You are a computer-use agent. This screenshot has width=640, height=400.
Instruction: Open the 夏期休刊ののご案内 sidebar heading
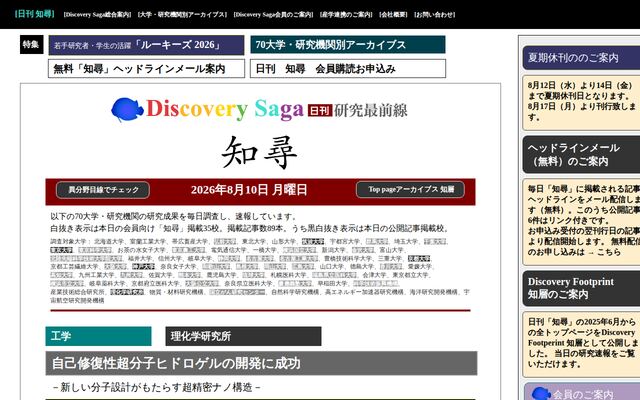pos(581,58)
